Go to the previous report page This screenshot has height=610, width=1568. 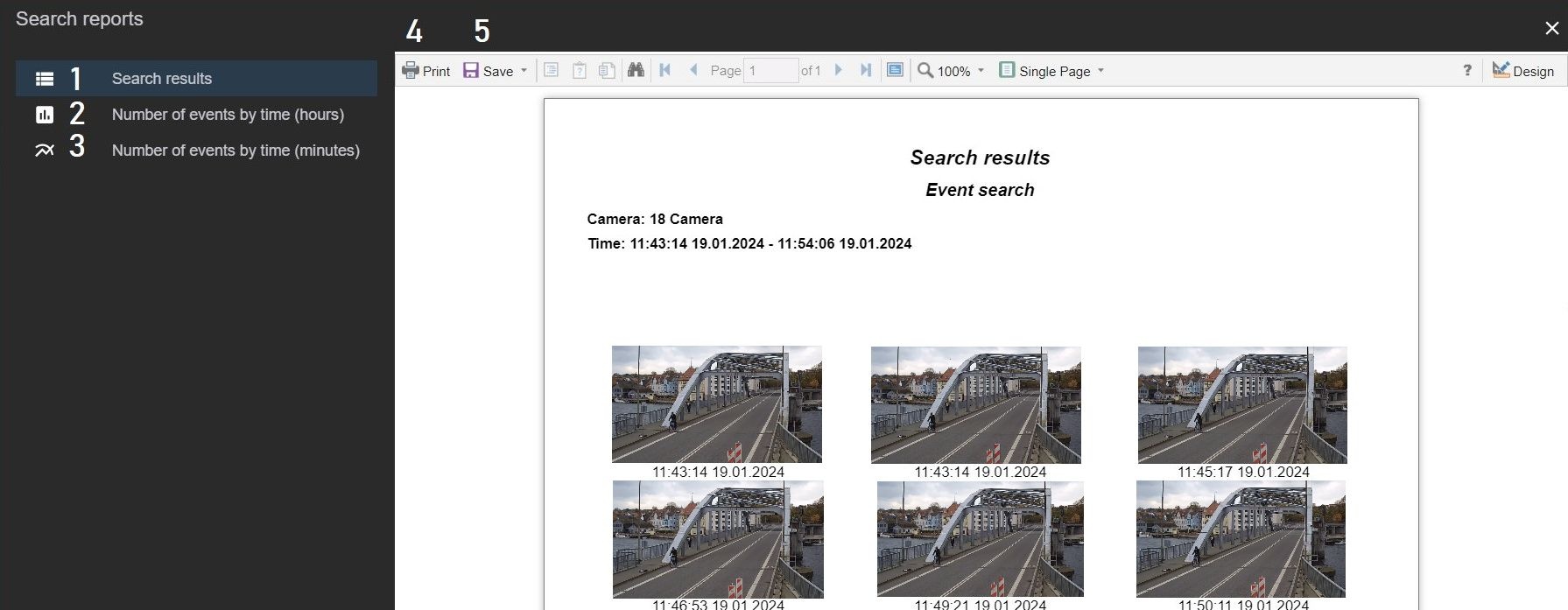click(693, 70)
